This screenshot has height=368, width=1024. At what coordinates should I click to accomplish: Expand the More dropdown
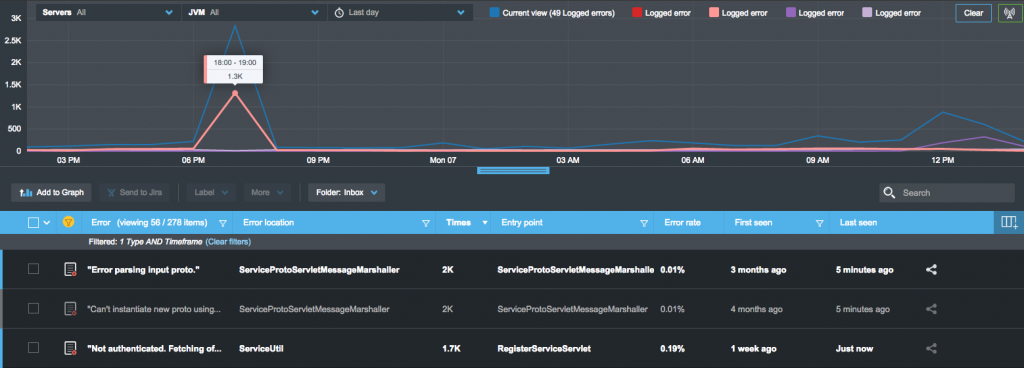267,192
